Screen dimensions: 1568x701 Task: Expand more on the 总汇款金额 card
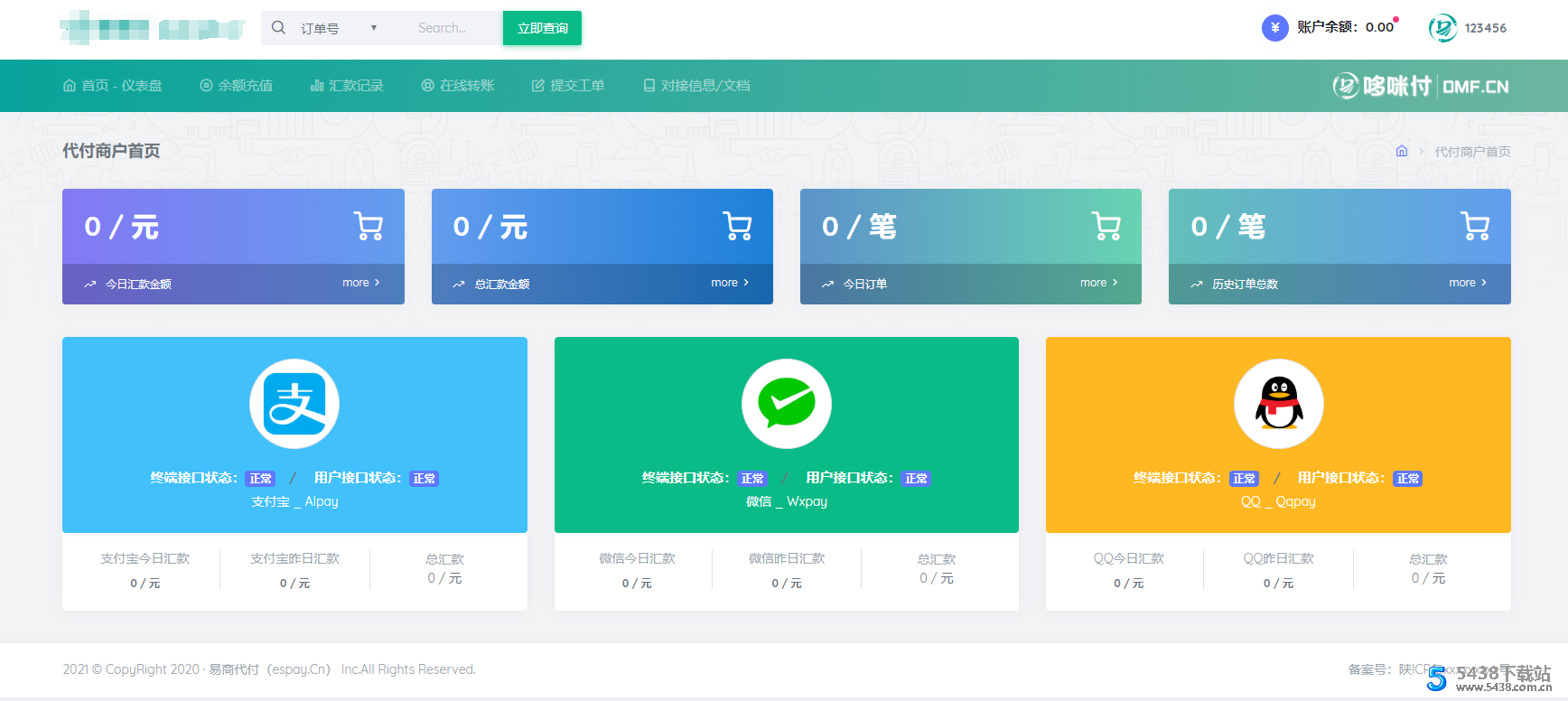click(730, 283)
